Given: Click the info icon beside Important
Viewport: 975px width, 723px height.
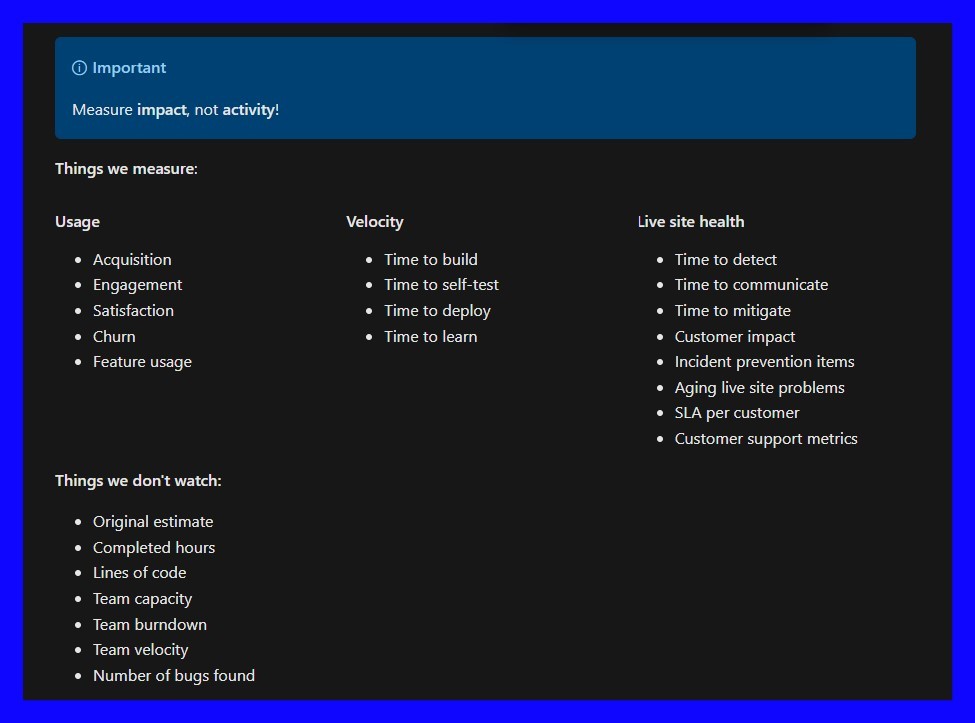Looking at the screenshot, I should tap(79, 68).
